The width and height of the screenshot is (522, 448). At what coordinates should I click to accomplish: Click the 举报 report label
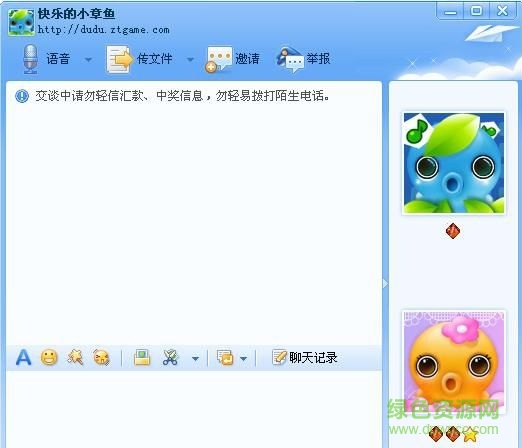click(318, 59)
